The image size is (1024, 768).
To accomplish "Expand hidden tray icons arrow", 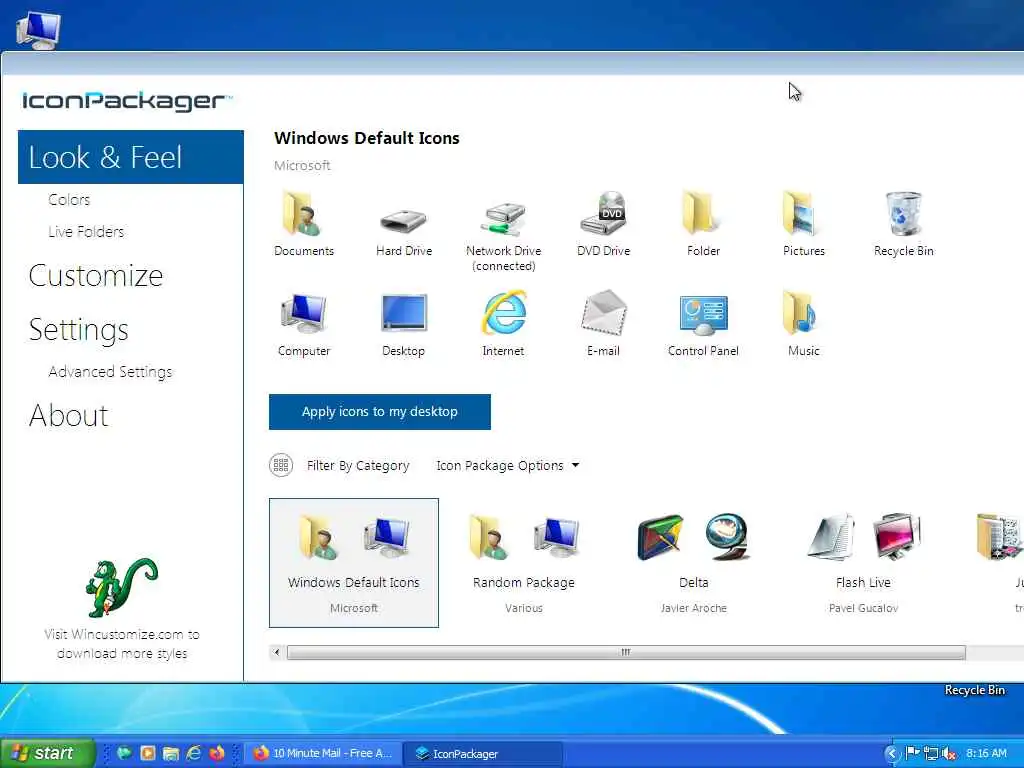I will click(891, 754).
